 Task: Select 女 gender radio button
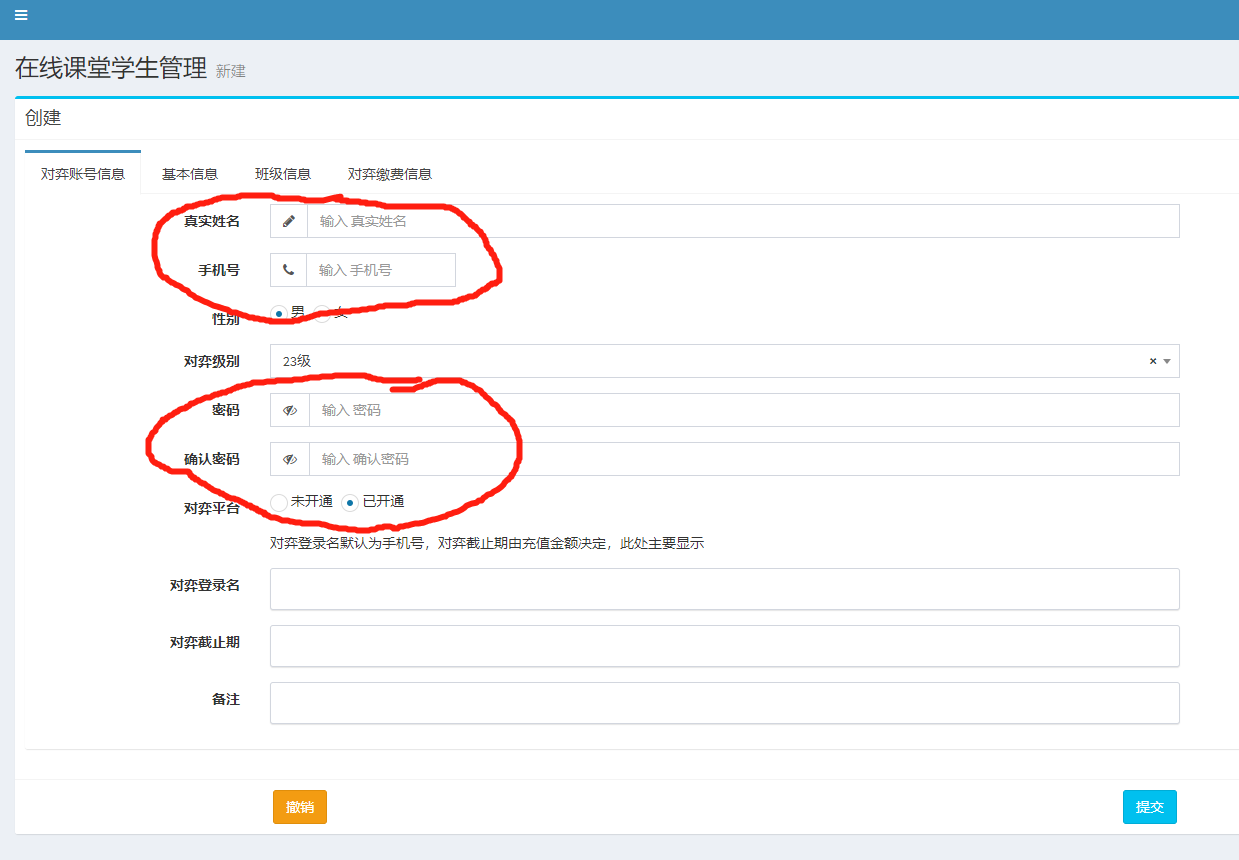(323, 313)
